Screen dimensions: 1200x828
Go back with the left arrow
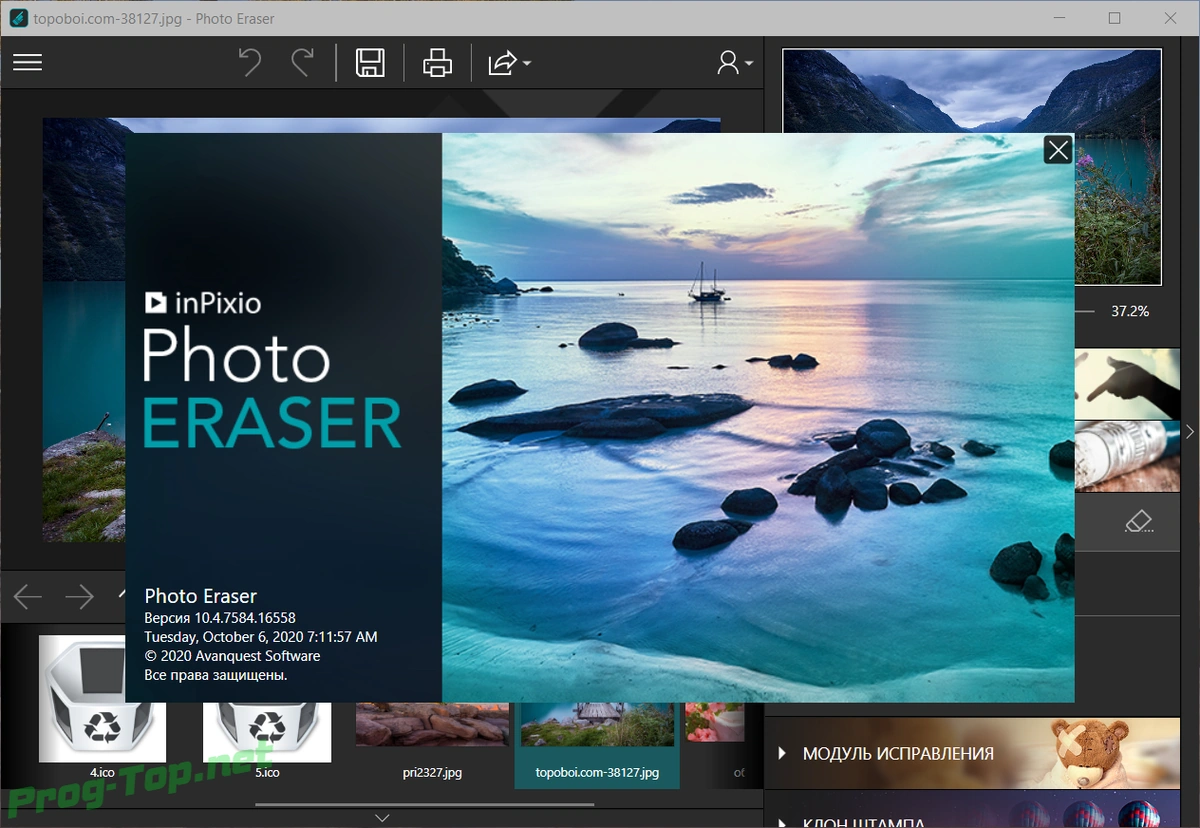(x=28, y=597)
